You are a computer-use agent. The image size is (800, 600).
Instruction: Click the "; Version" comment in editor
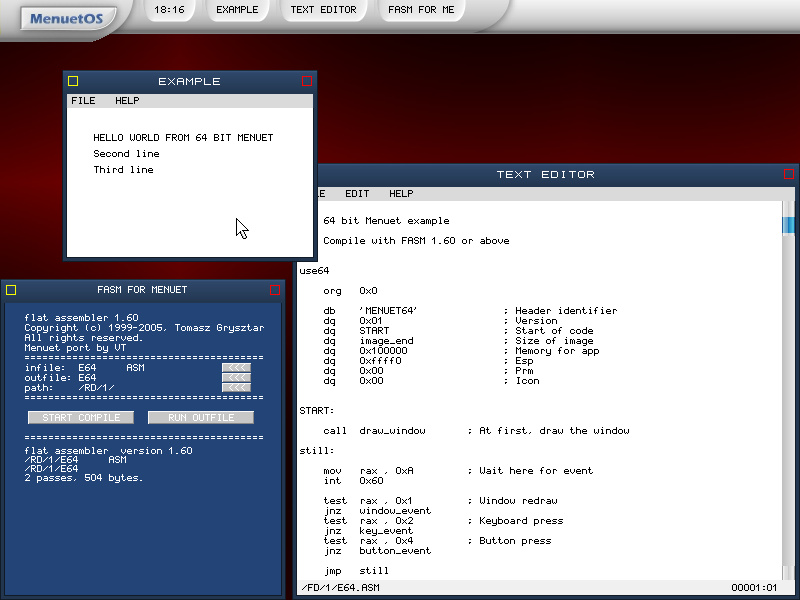pyautogui.click(x=530, y=321)
